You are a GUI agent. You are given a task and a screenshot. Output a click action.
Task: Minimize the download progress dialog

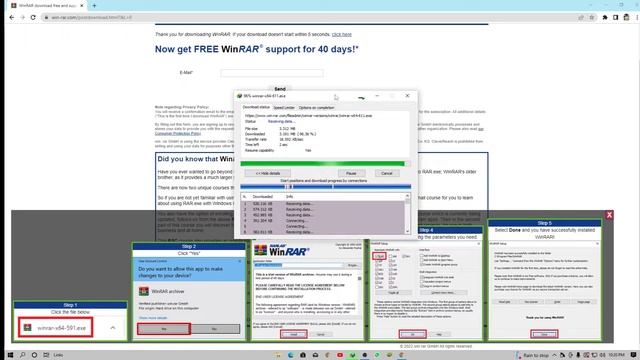[377, 96]
